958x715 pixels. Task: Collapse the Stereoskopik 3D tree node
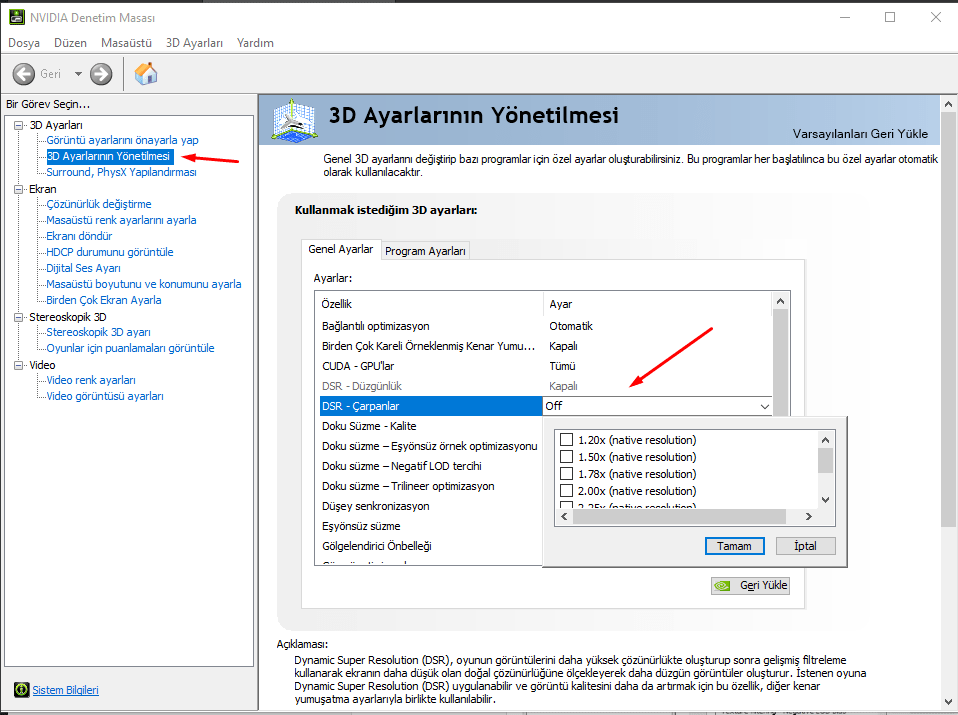(18, 317)
